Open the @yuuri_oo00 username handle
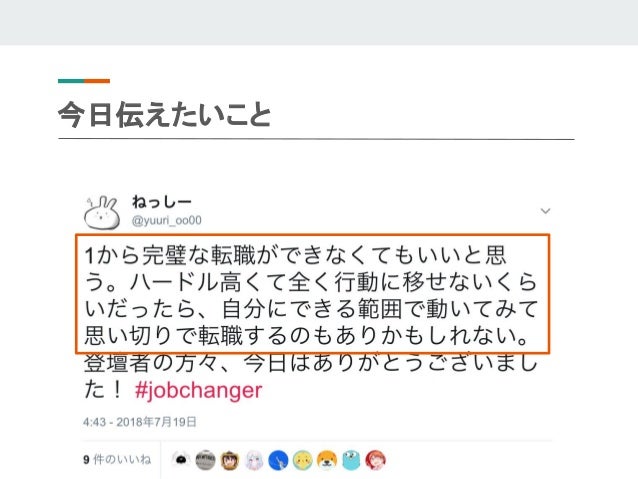638x479 pixels. coord(166,221)
